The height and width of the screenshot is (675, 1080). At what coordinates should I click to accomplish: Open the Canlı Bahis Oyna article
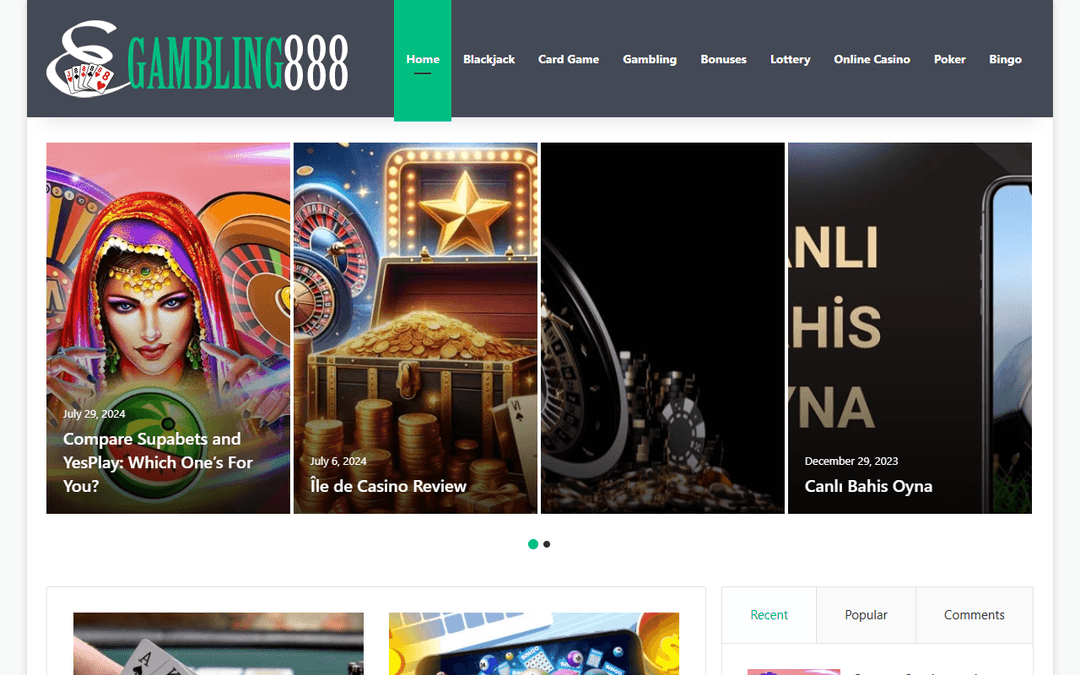pyautogui.click(x=868, y=486)
